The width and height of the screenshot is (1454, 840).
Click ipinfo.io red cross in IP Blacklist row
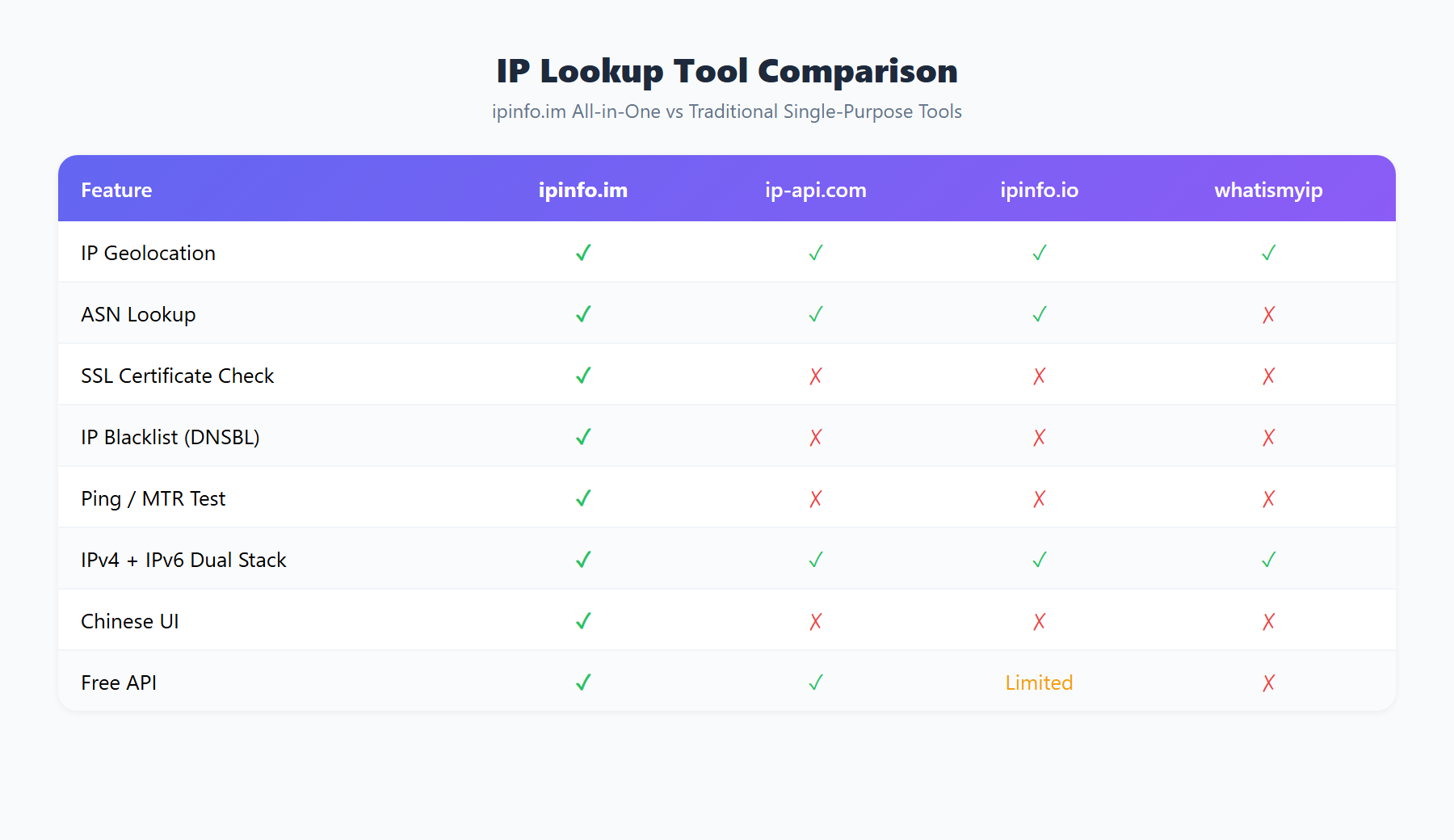click(x=1040, y=437)
